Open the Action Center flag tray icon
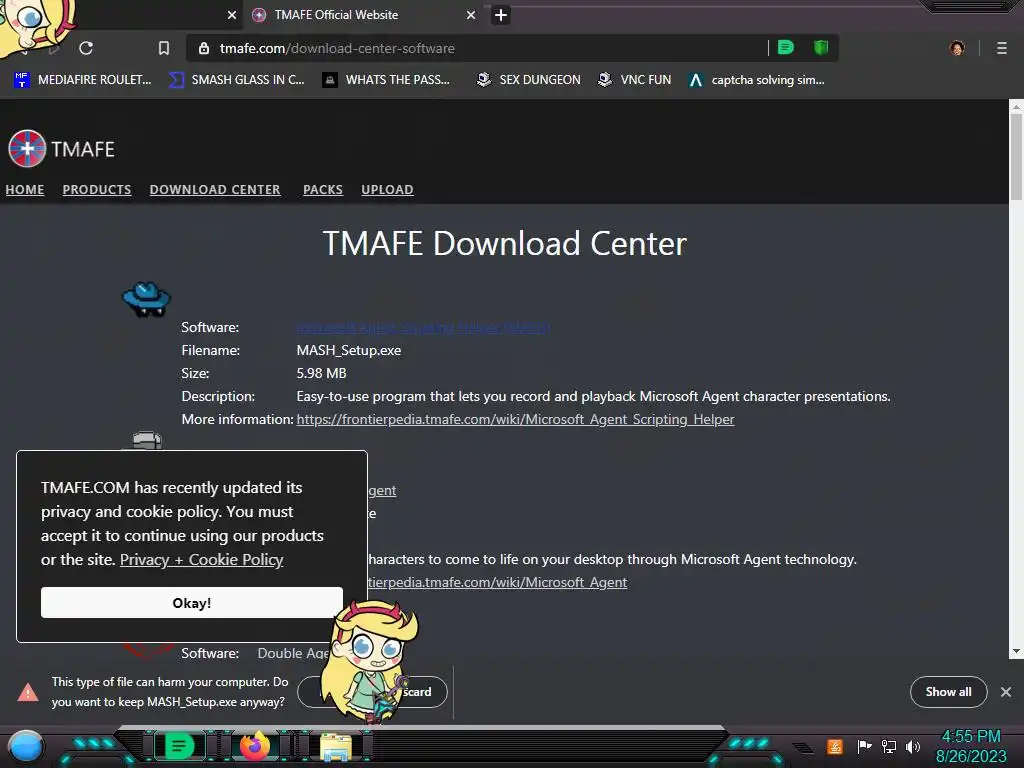The height and width of the screenshot is (768, 1024). pos(864,746)
